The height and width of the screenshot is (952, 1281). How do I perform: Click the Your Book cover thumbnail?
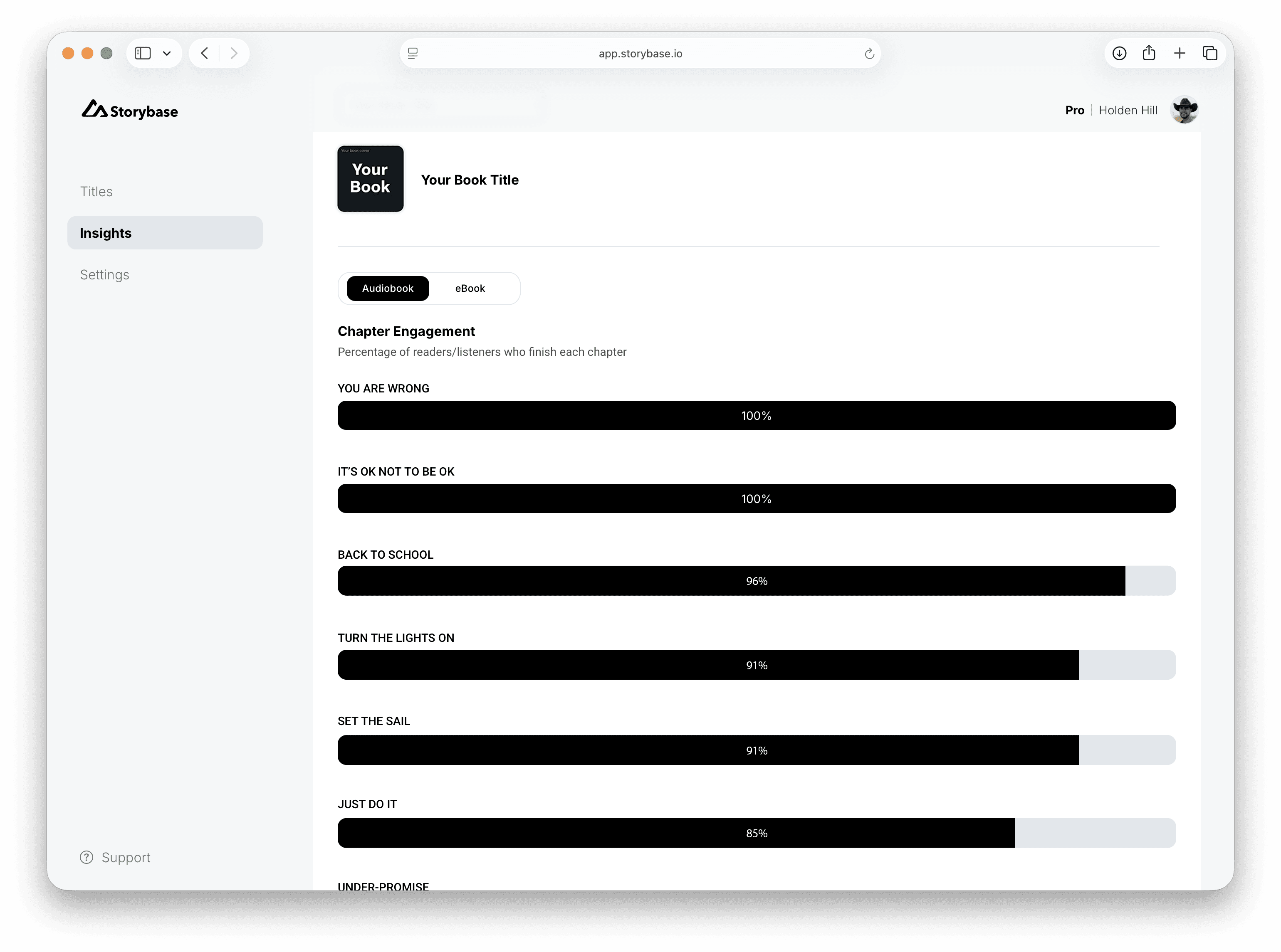(x=370, y=179)
